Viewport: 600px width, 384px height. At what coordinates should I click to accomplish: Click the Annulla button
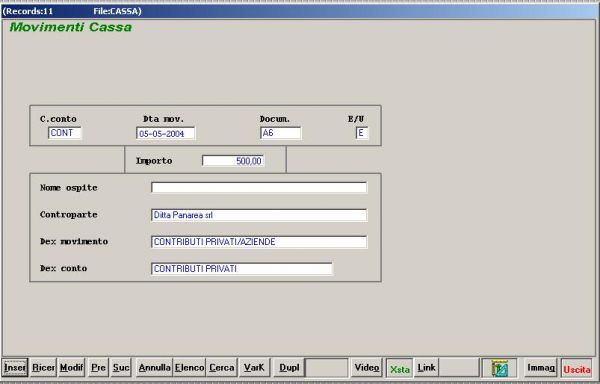tap(154, 368)
